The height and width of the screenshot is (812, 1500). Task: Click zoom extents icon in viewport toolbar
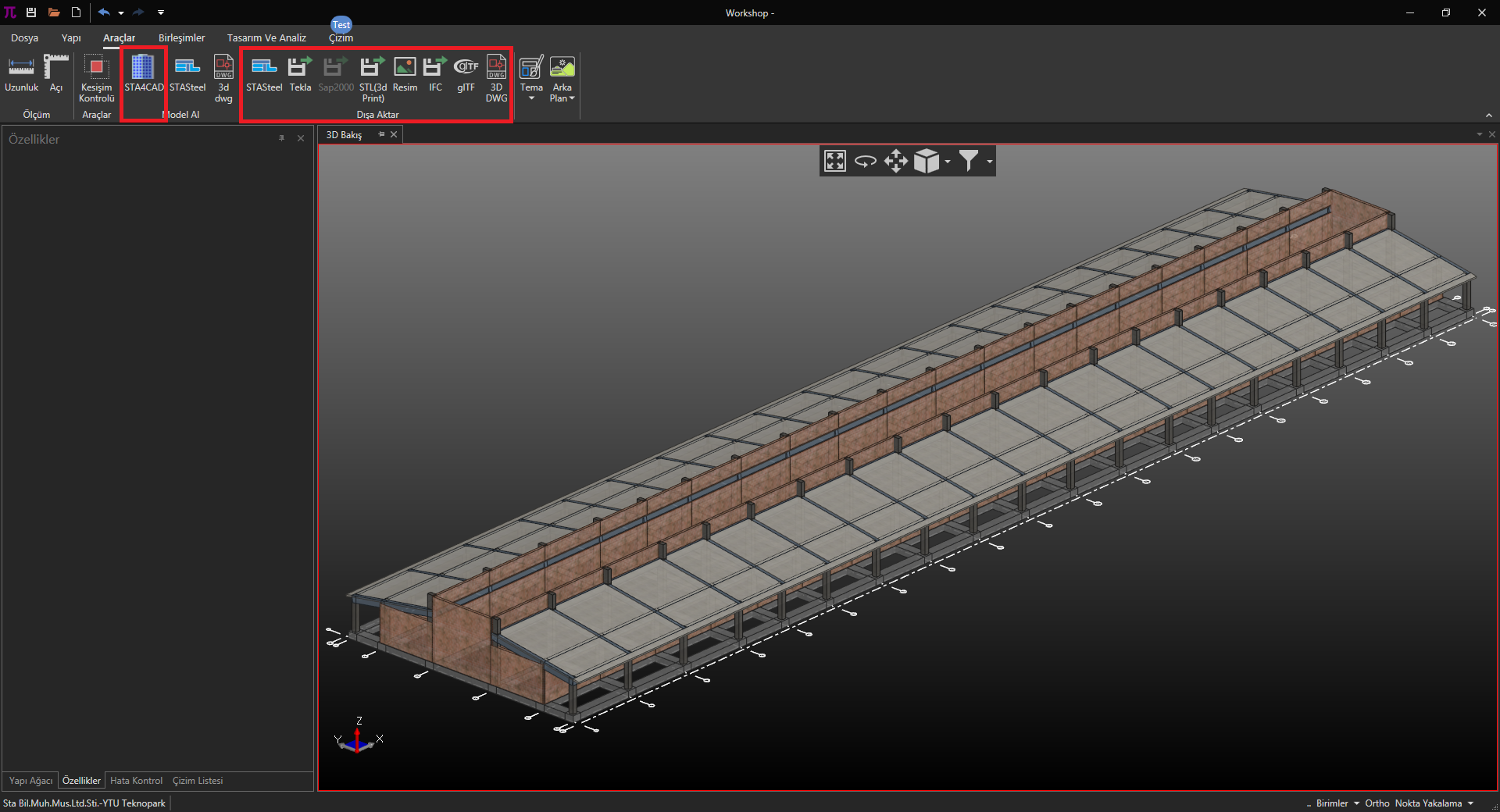tap(835, 161)
